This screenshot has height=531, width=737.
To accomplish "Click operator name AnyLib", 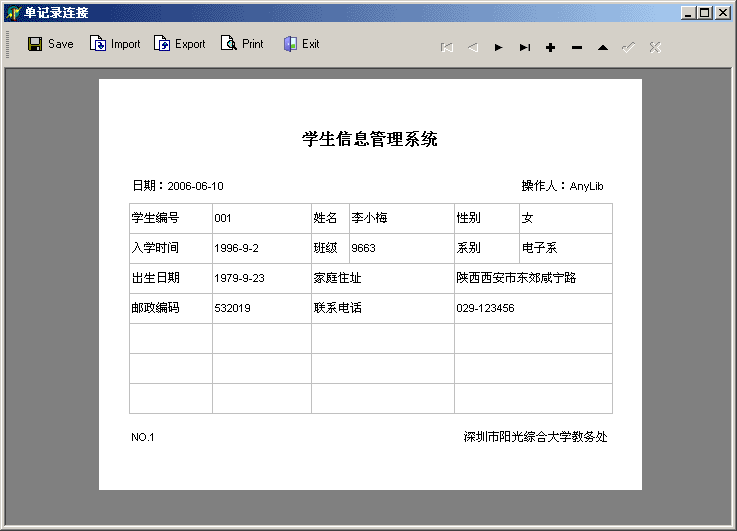I will click(x=587, y=186).
